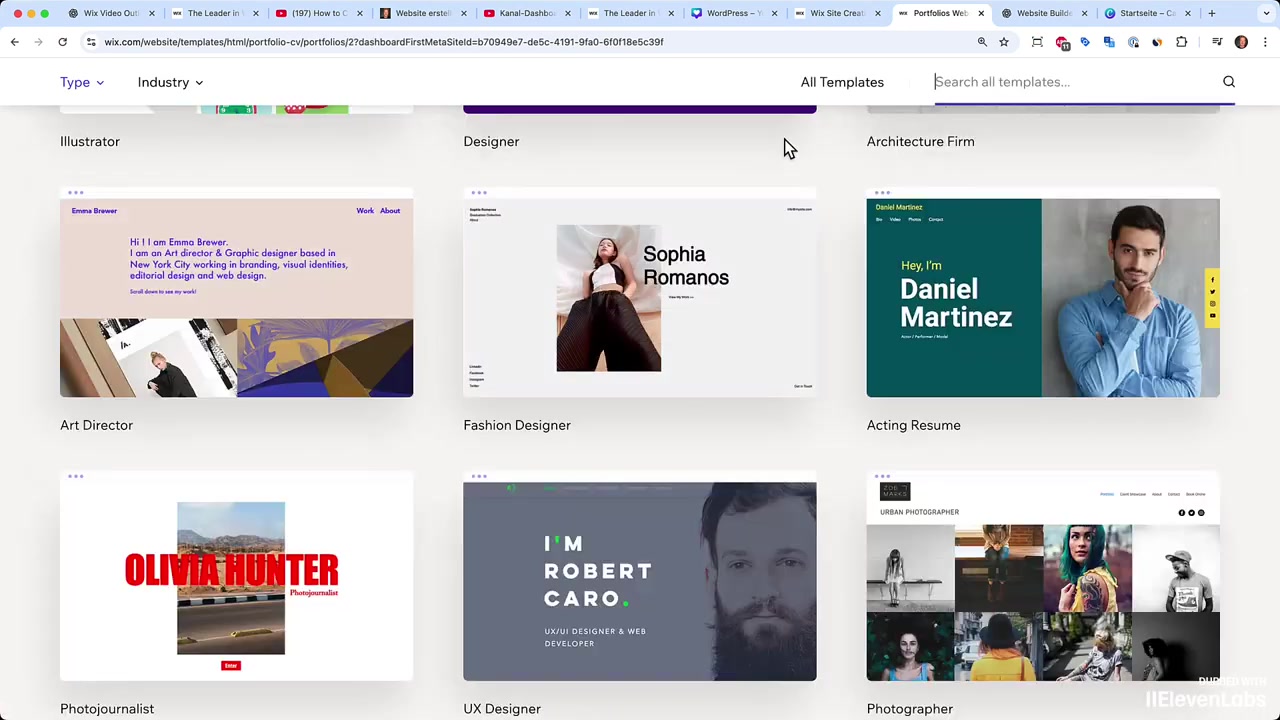Viewport: 1280px width, 720px height.
Task: Open a new browser tab with plus
Action: (x=1212, y=13)
